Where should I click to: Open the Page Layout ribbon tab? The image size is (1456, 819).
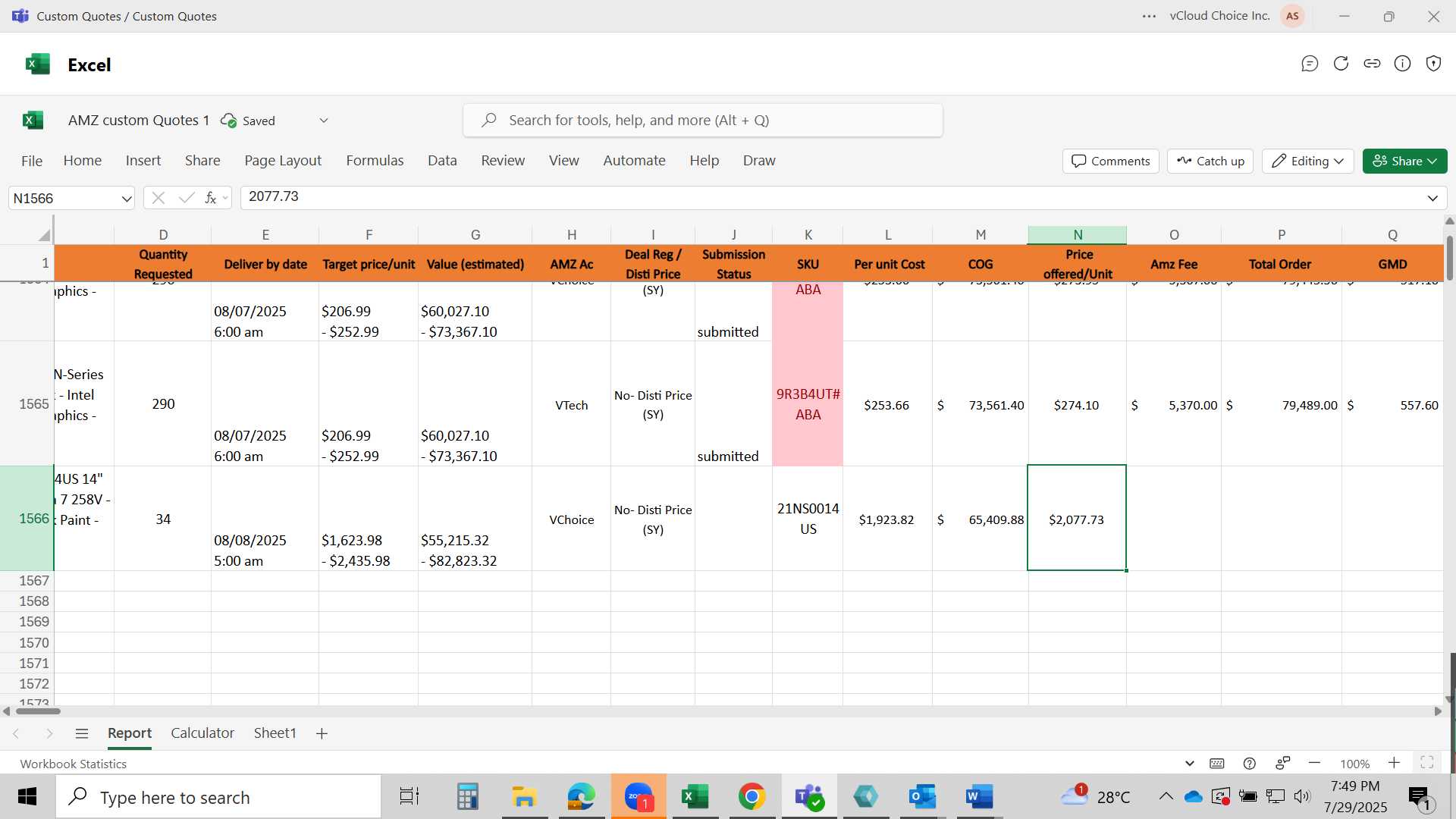click(283, 161)
